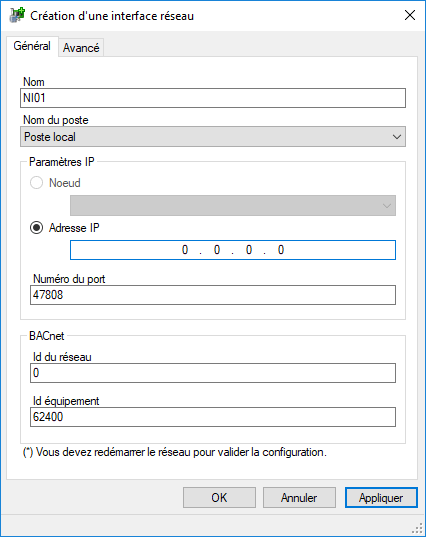Select the Adresse IP radio option
This screenshot has width=426, height=537.
(x=36, y=228)
